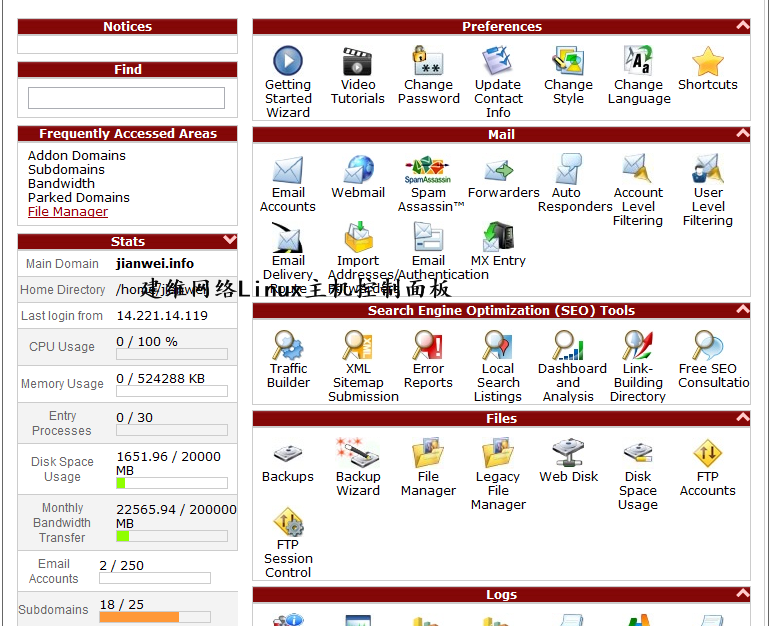Open Bandwidth from Frequently Accessed Areas
Screen dimensions: 769x626
(61, 183)
